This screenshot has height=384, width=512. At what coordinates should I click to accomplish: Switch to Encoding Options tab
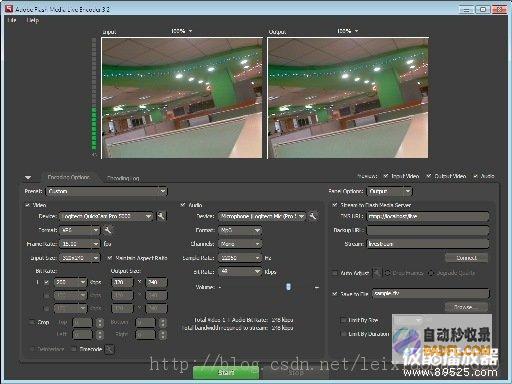click(x=69, y=177)
